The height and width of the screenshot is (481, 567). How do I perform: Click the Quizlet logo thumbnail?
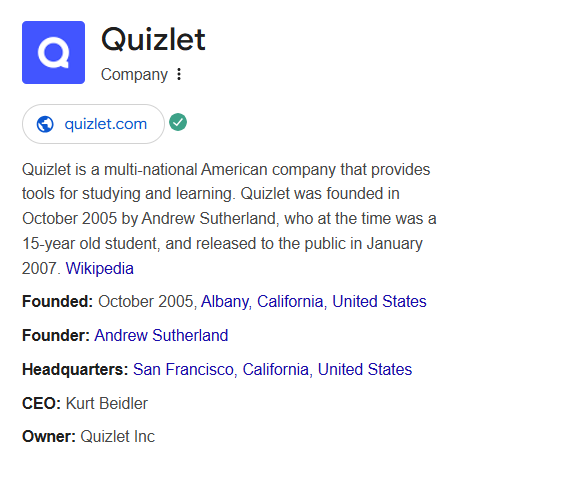(54, 52)
